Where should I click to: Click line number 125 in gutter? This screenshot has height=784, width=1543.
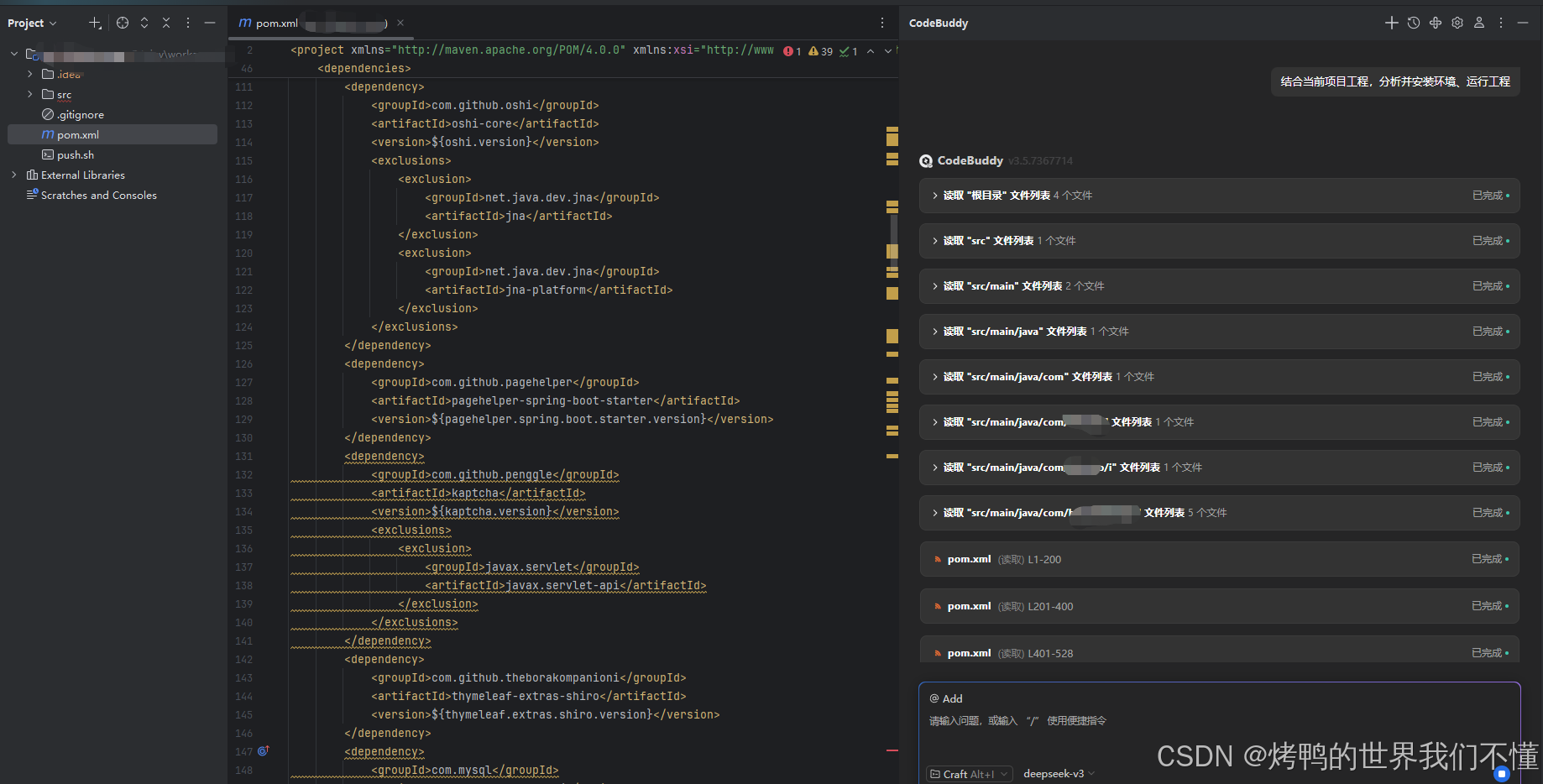(243, 346)
